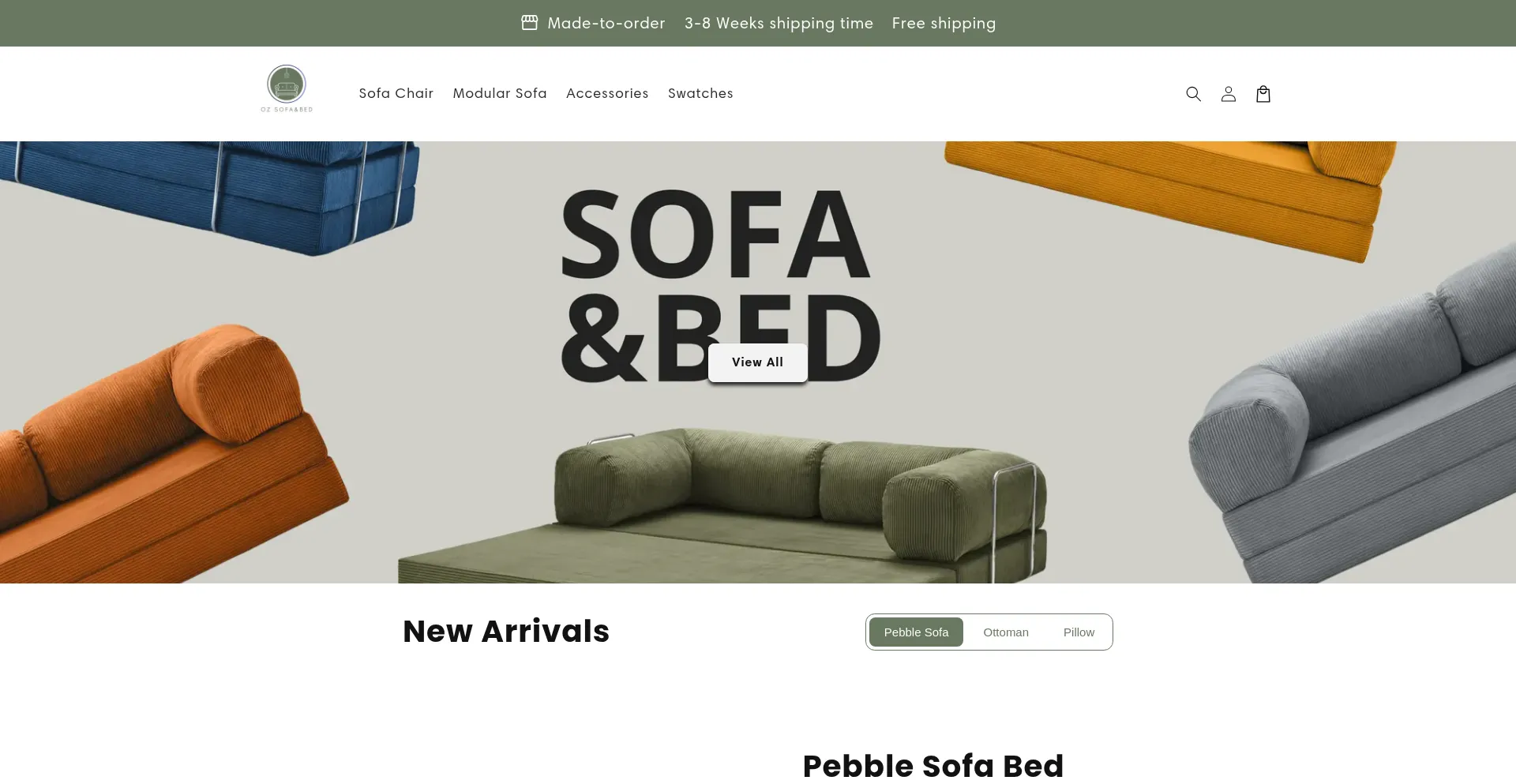Viewport: 1516px width, 784px height.
Task: Open the Swatches menu item
Action: click(x=700, y=93)
